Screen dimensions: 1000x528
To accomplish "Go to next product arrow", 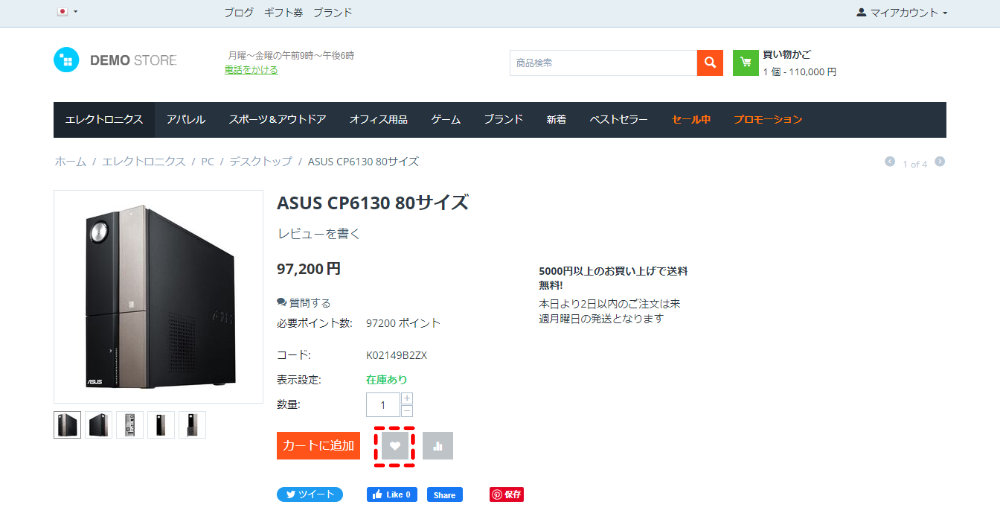I will click(x=939, y=162).
